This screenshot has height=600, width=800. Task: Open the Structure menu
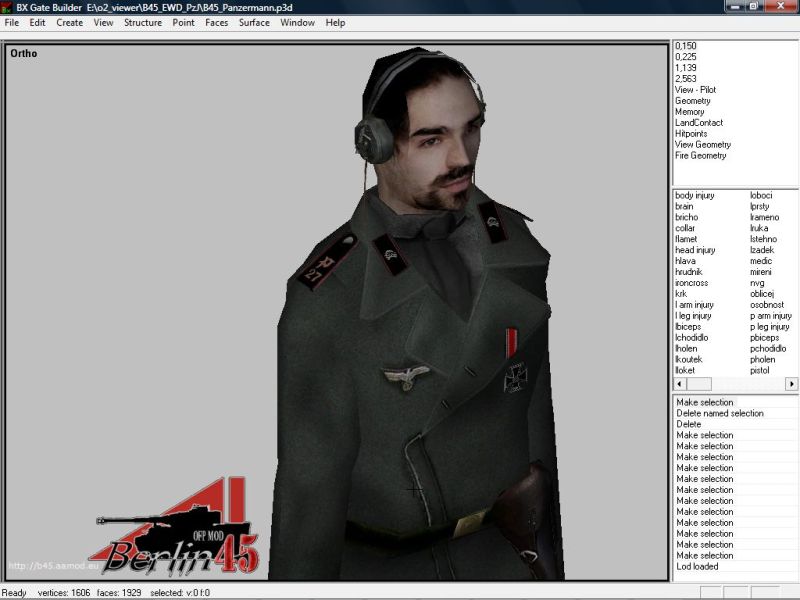pyautogui.click(x=143, y=22)
